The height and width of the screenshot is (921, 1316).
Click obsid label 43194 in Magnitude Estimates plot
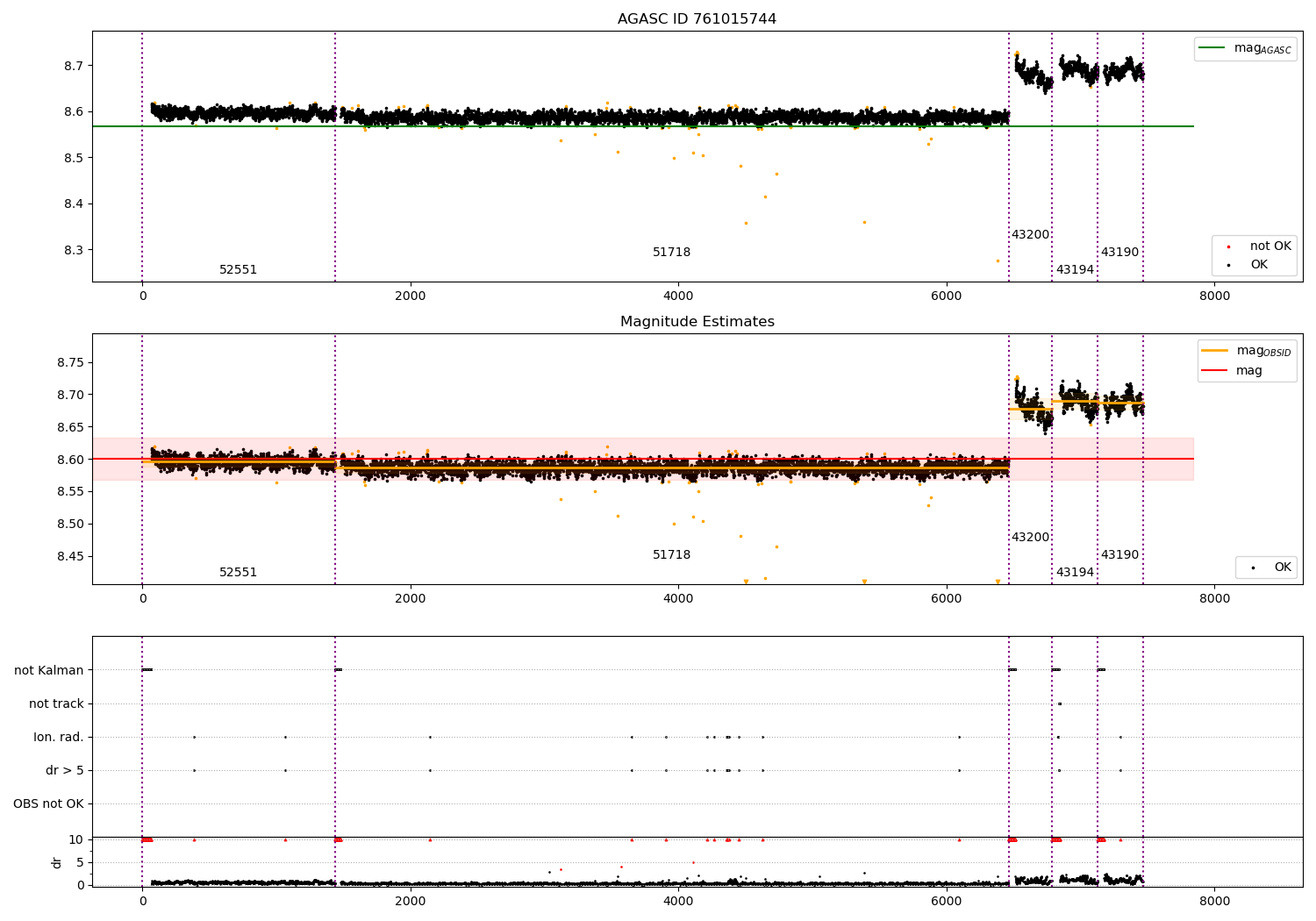click(x=1075, y=573)
